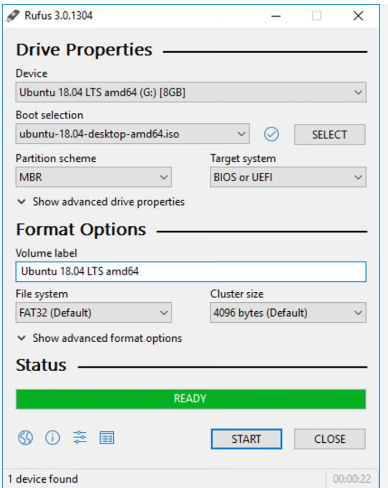
Task: Click the ISO checksum checkmark icon
Action: [x=271, y=134]
